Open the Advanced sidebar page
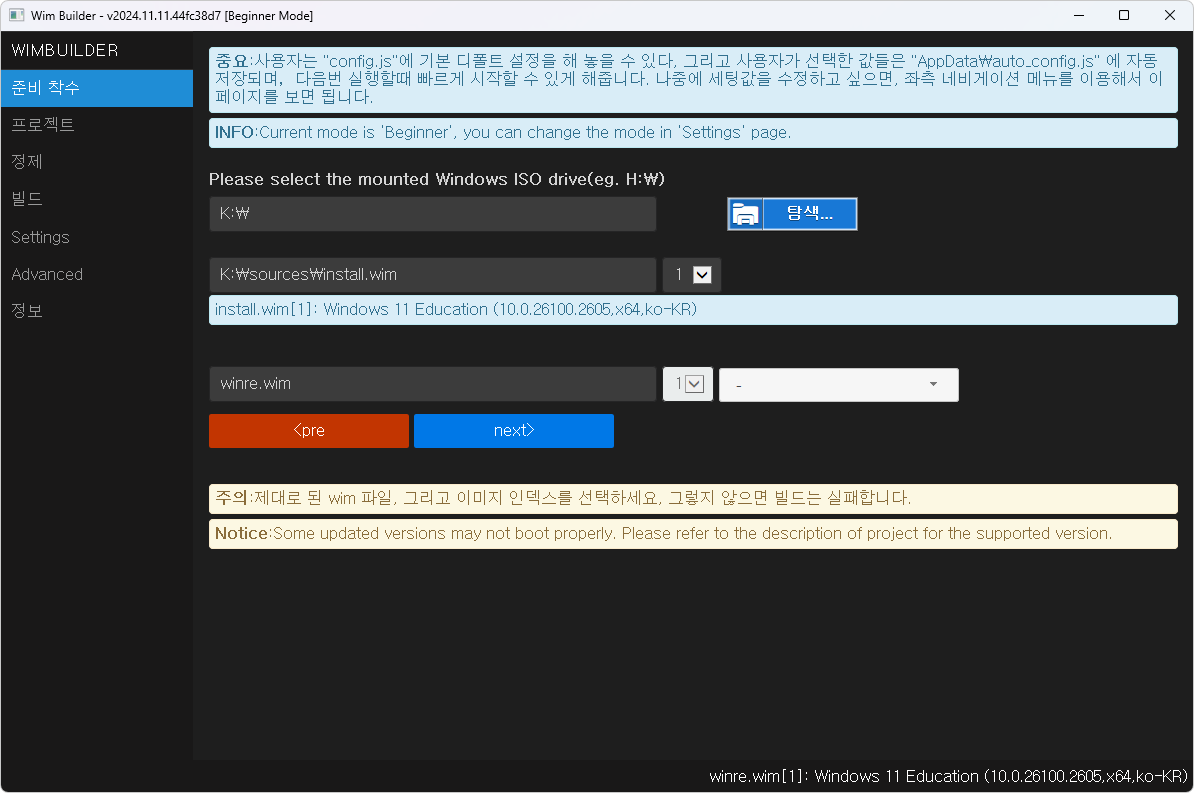Screen dimensions: 1194x793 97,274
